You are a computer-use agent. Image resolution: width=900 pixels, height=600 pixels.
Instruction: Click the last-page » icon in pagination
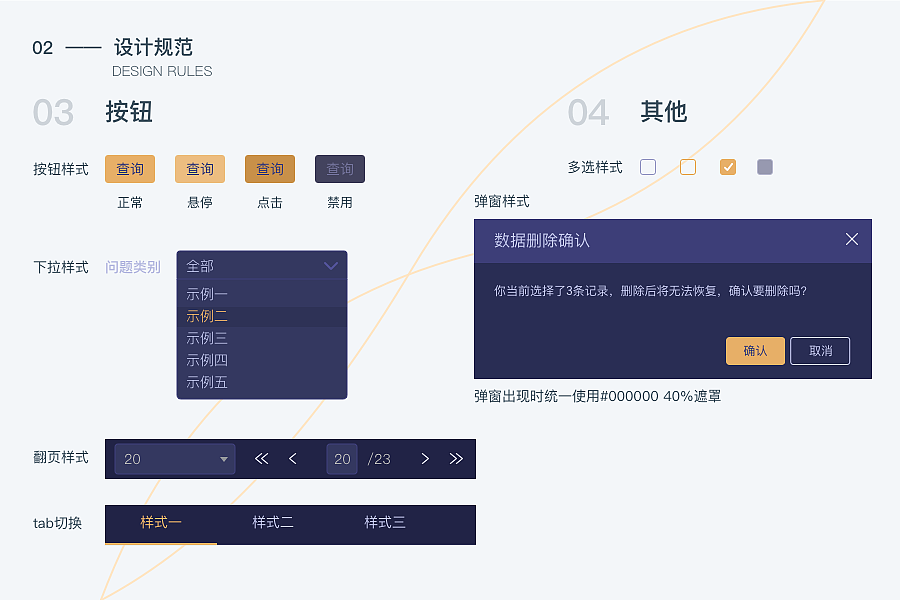click(456, 458)
